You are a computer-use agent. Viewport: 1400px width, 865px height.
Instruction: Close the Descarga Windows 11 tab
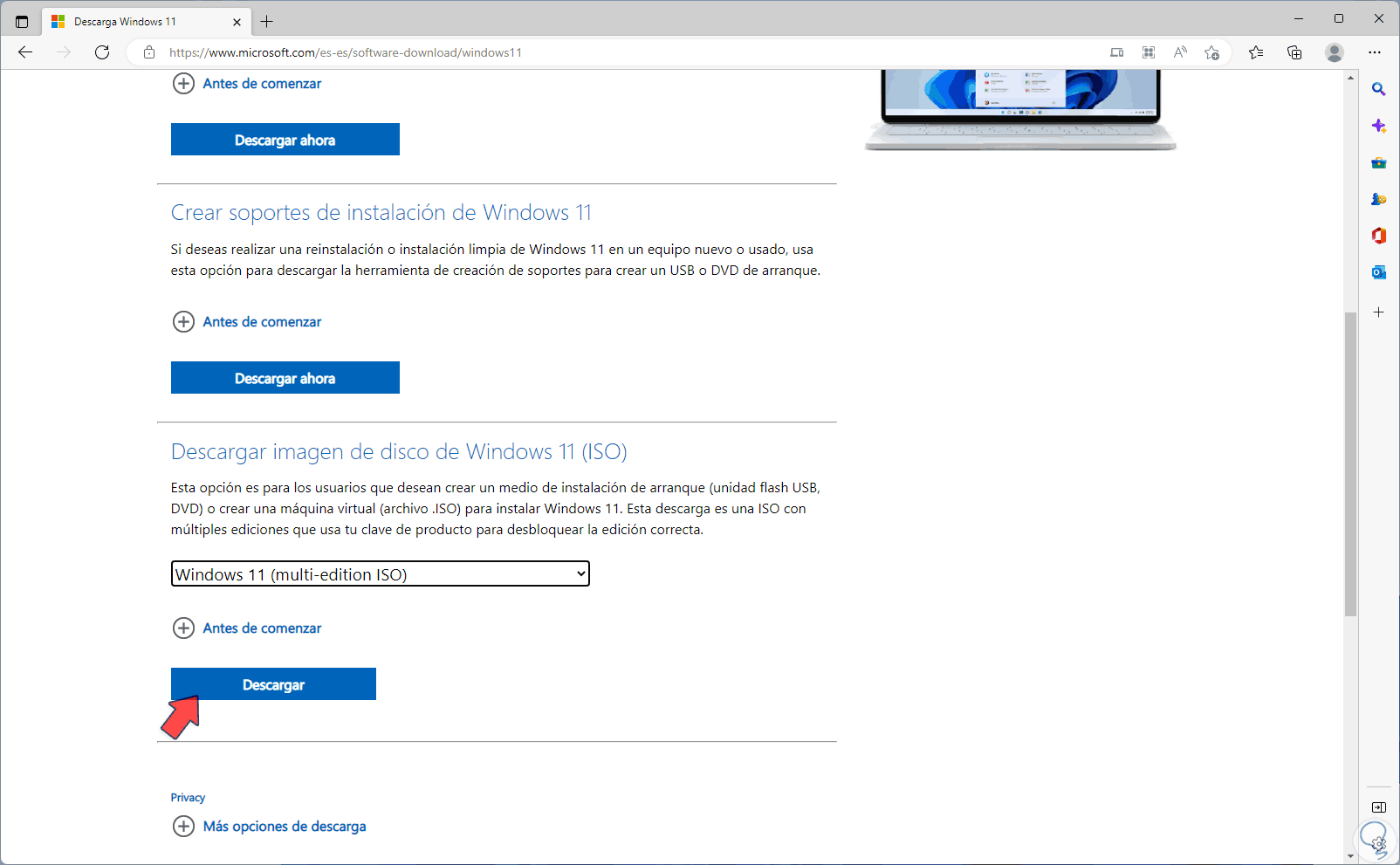[237, 22]
